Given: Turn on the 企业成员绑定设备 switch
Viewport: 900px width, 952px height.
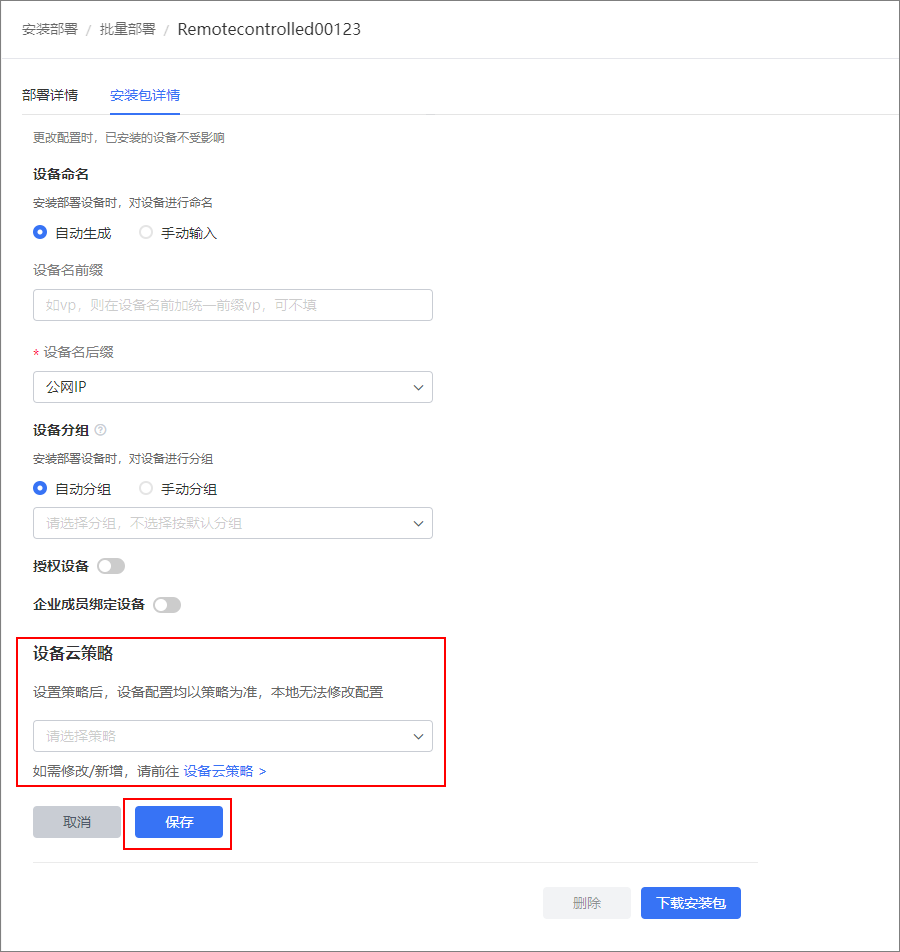Looking at the screenshot, I should pos(167,605).
